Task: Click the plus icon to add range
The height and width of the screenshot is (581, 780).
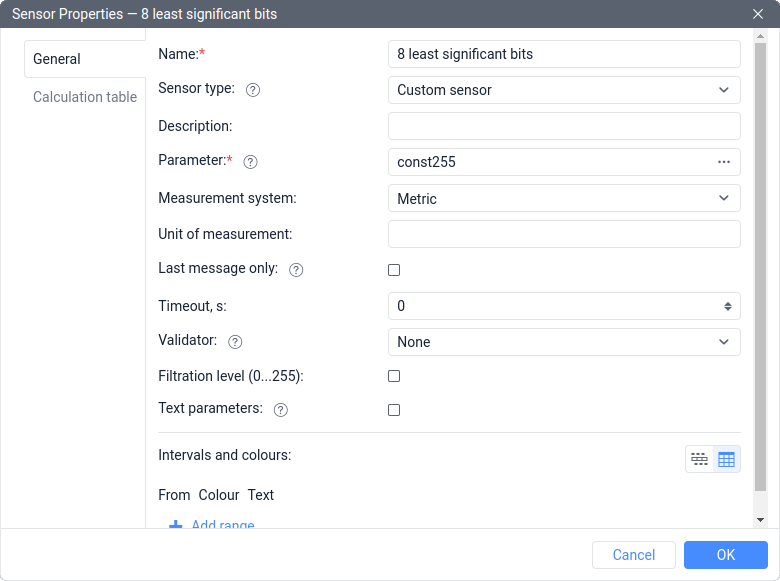Action: click(x=176, y=525)
